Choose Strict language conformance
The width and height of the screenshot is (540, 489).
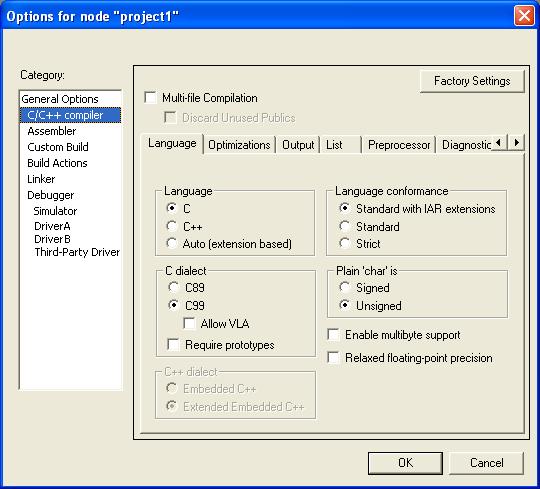344,243
